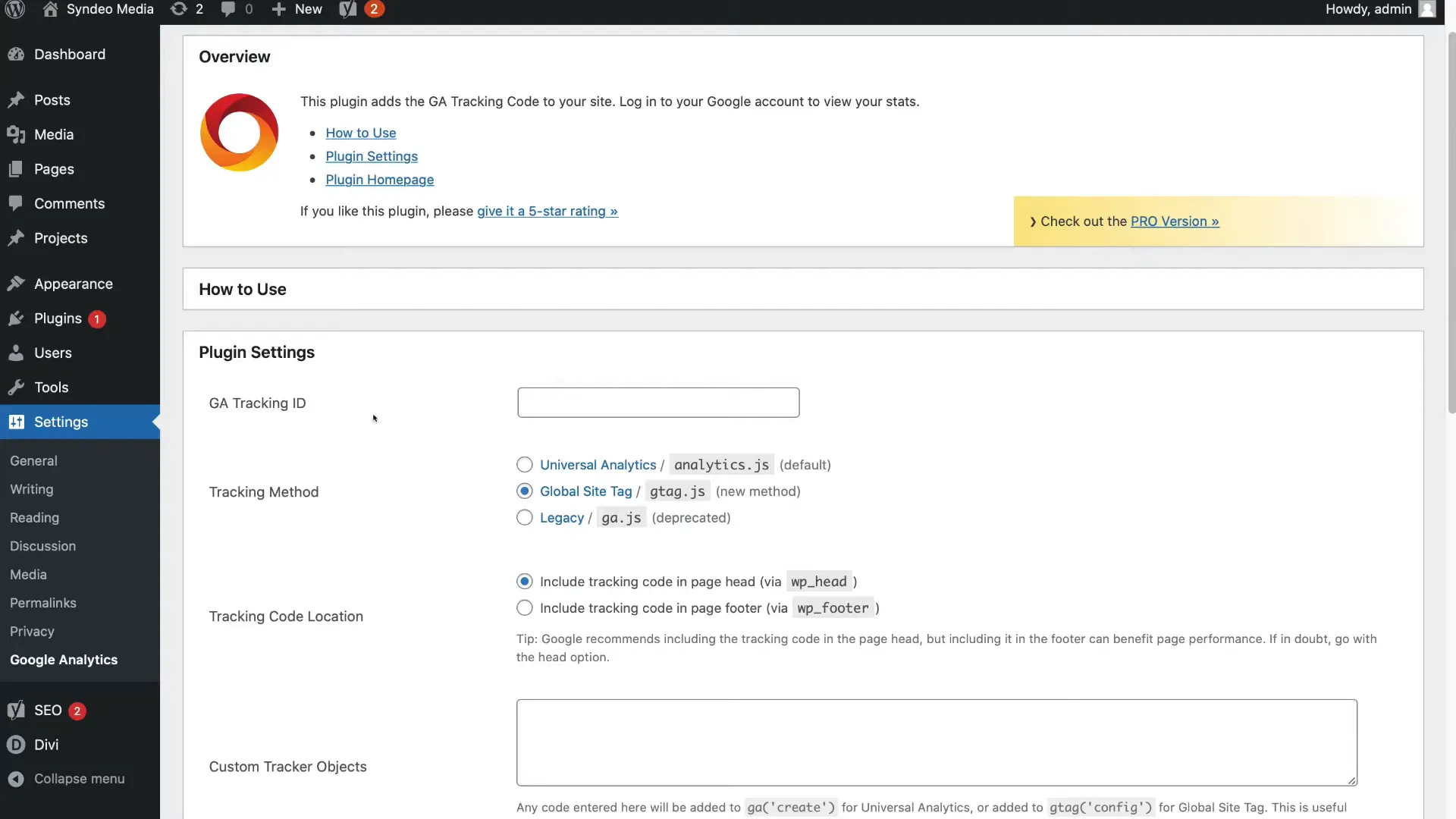
Task: Open the Plugin Homepage link
Action: point(380,180)
